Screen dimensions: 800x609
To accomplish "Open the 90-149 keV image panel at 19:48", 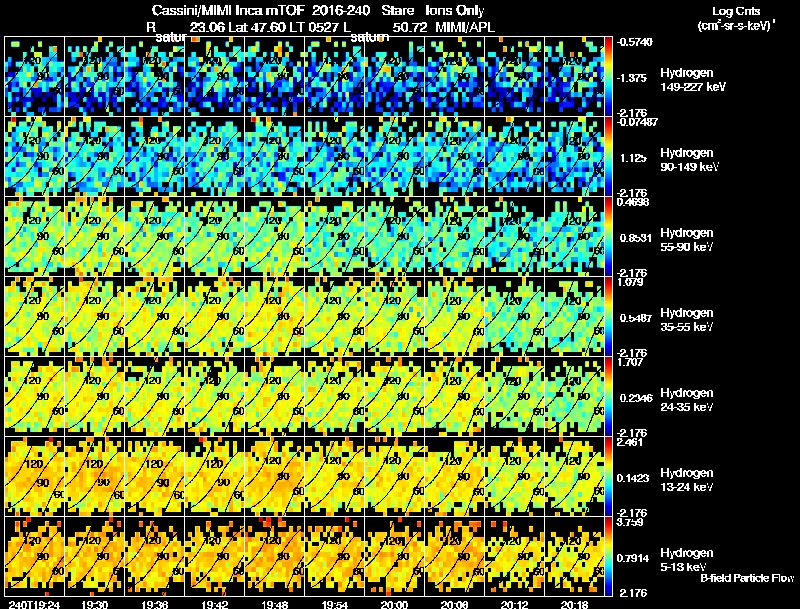I will tap(274, 156).
